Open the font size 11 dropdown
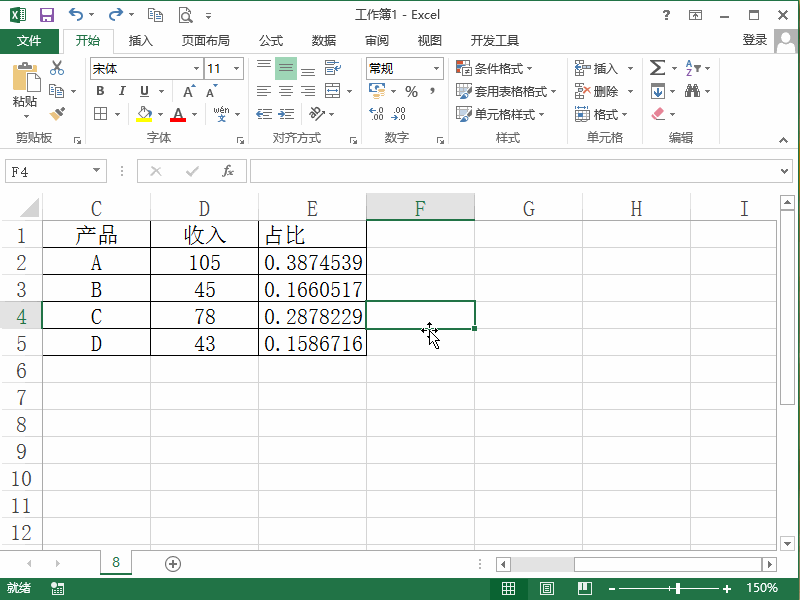 coord(237,68)
